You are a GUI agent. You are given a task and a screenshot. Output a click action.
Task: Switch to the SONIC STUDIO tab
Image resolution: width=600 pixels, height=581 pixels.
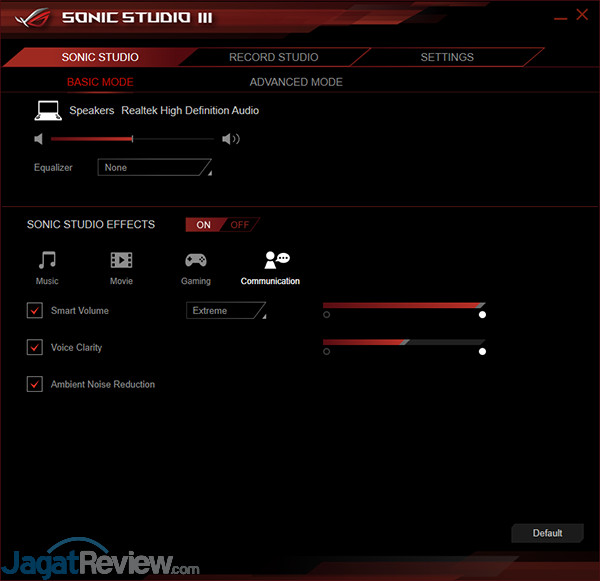point(100,57)
